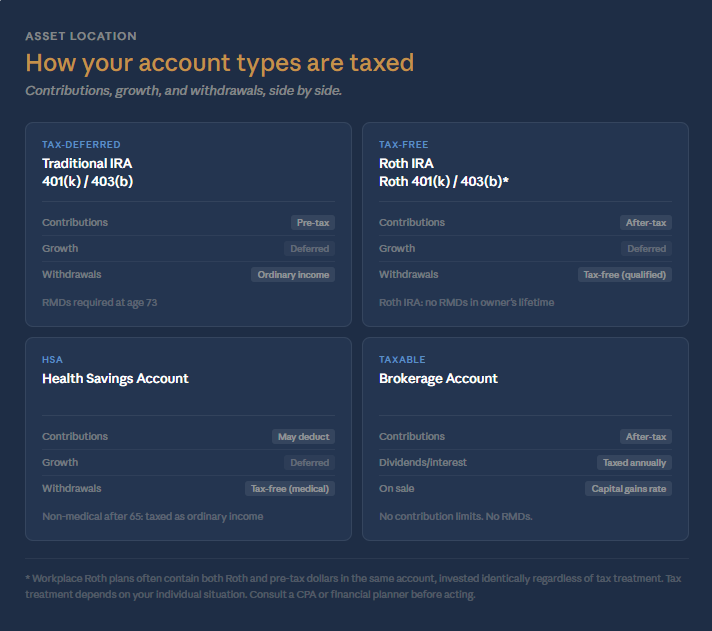Image resolution: width=712 pixels, height=631 pixels.
Task: Click the "Growth" label in the HSA card
Action: (x=60, y=462)
